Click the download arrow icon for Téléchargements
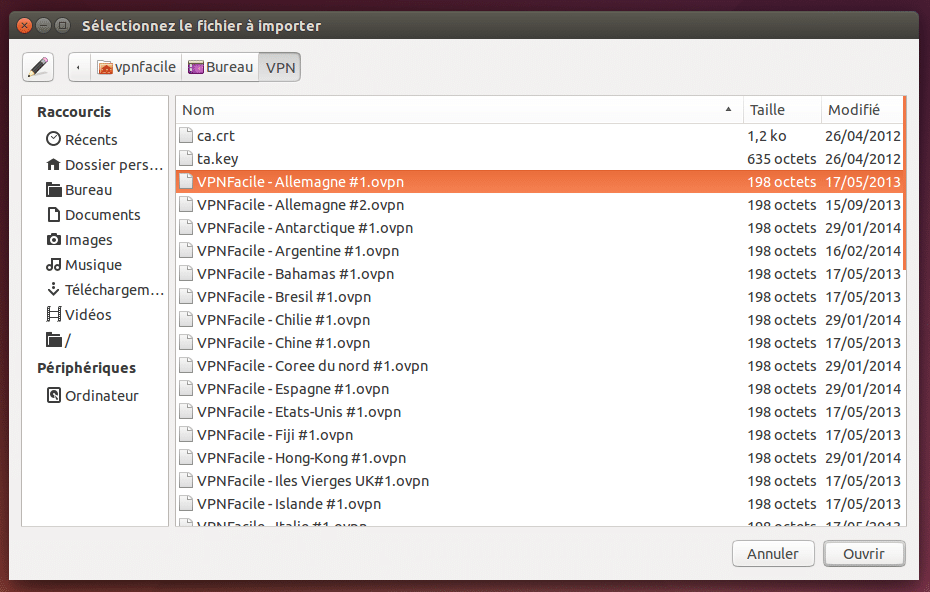 (53, 289)
